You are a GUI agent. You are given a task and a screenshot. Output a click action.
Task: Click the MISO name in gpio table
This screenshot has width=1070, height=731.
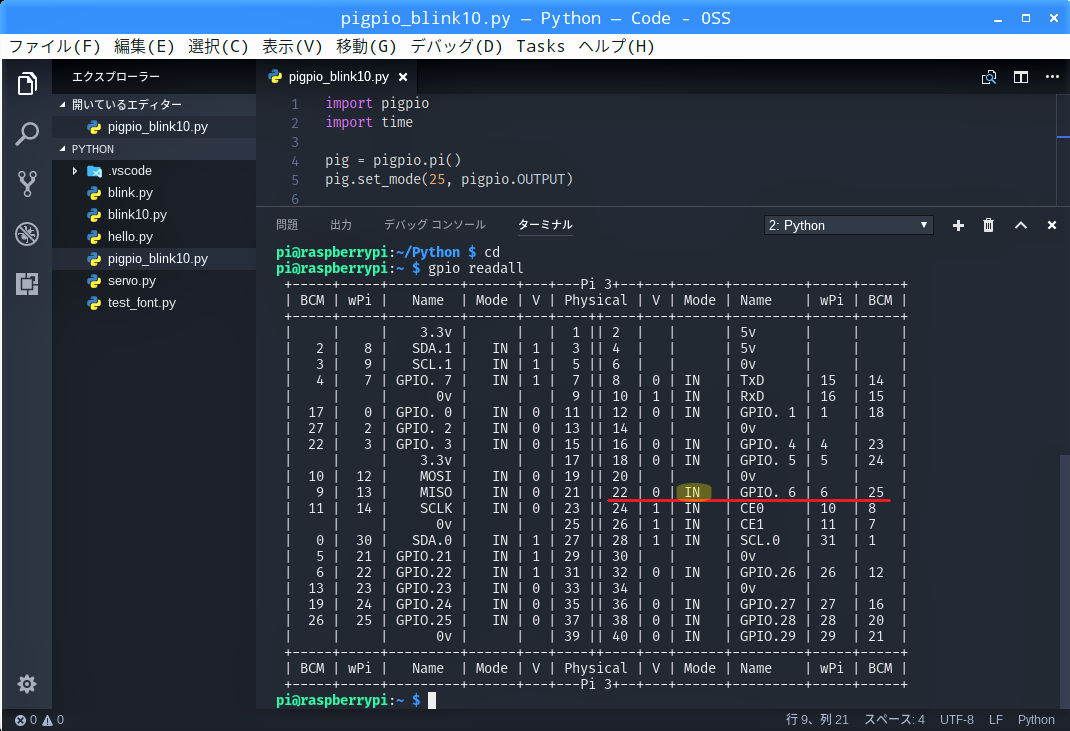click(x=435, y=492)
